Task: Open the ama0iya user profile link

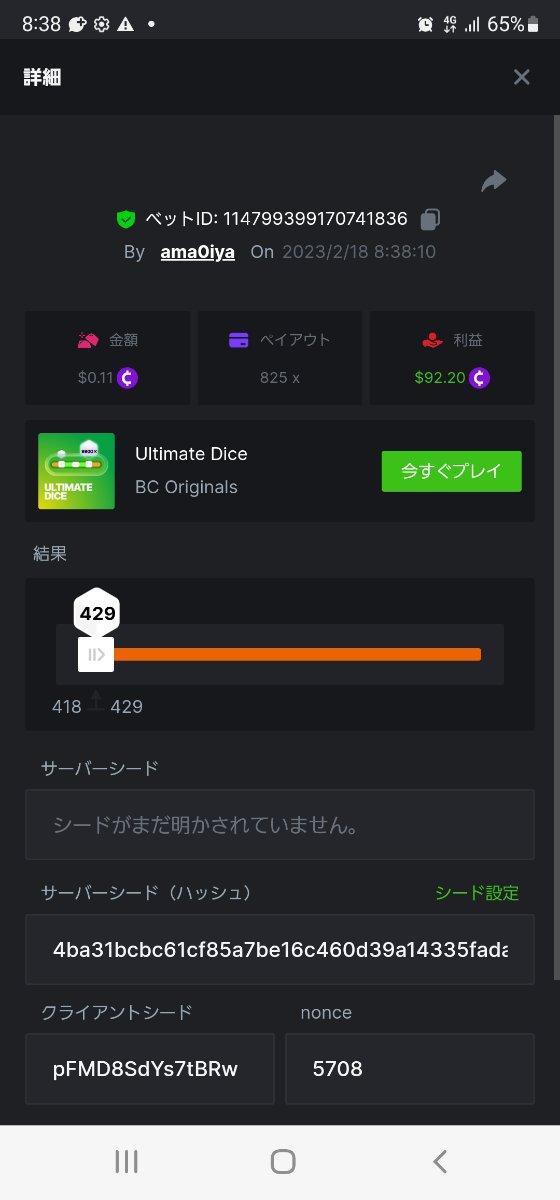Action: [198, 252]
